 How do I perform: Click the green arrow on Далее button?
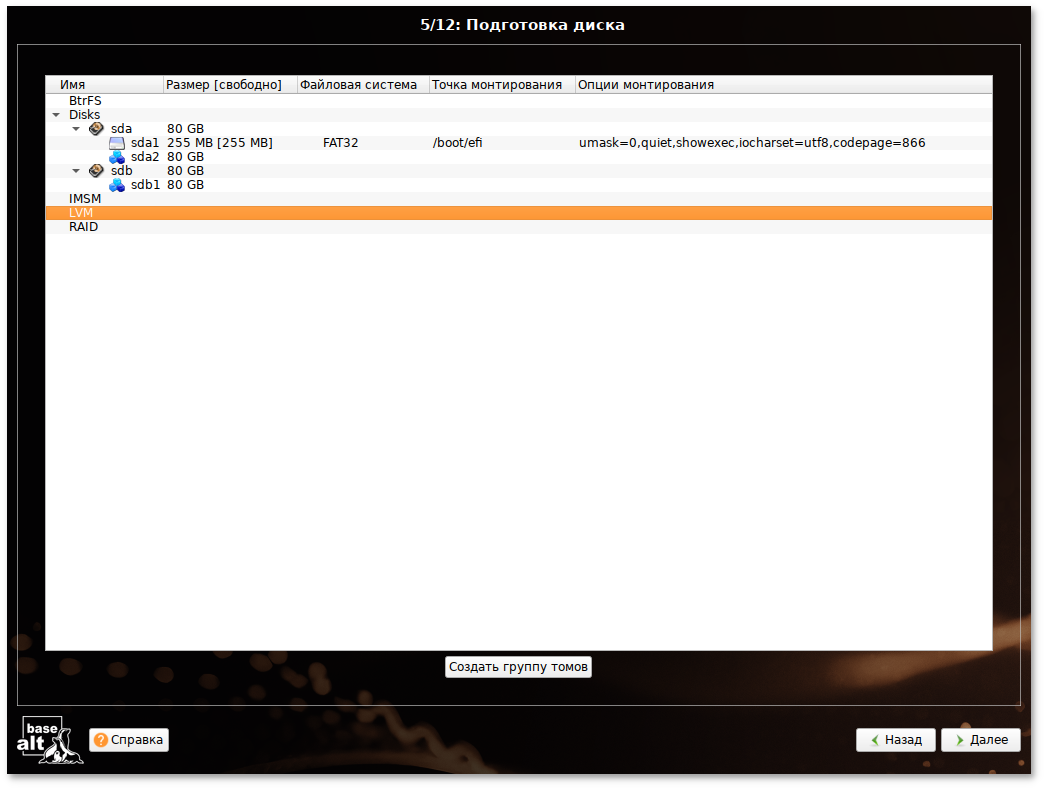point(959,740)
